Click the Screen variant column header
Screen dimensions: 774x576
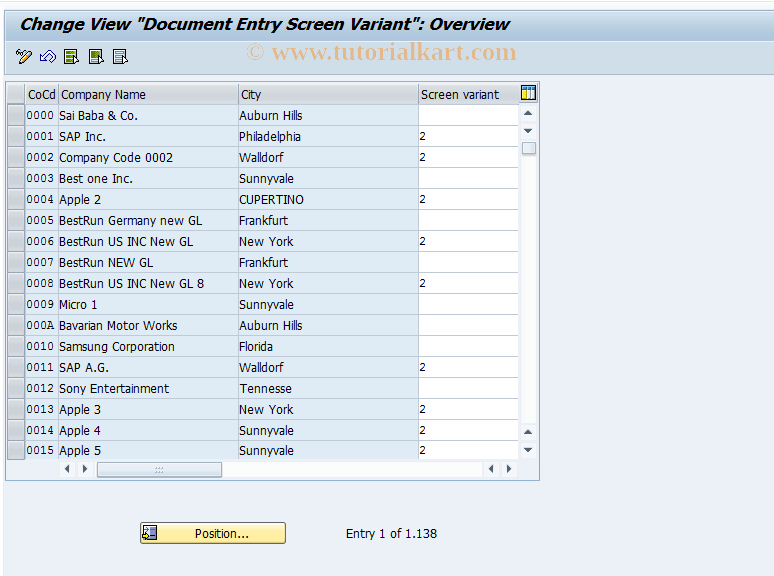[468, 94]
